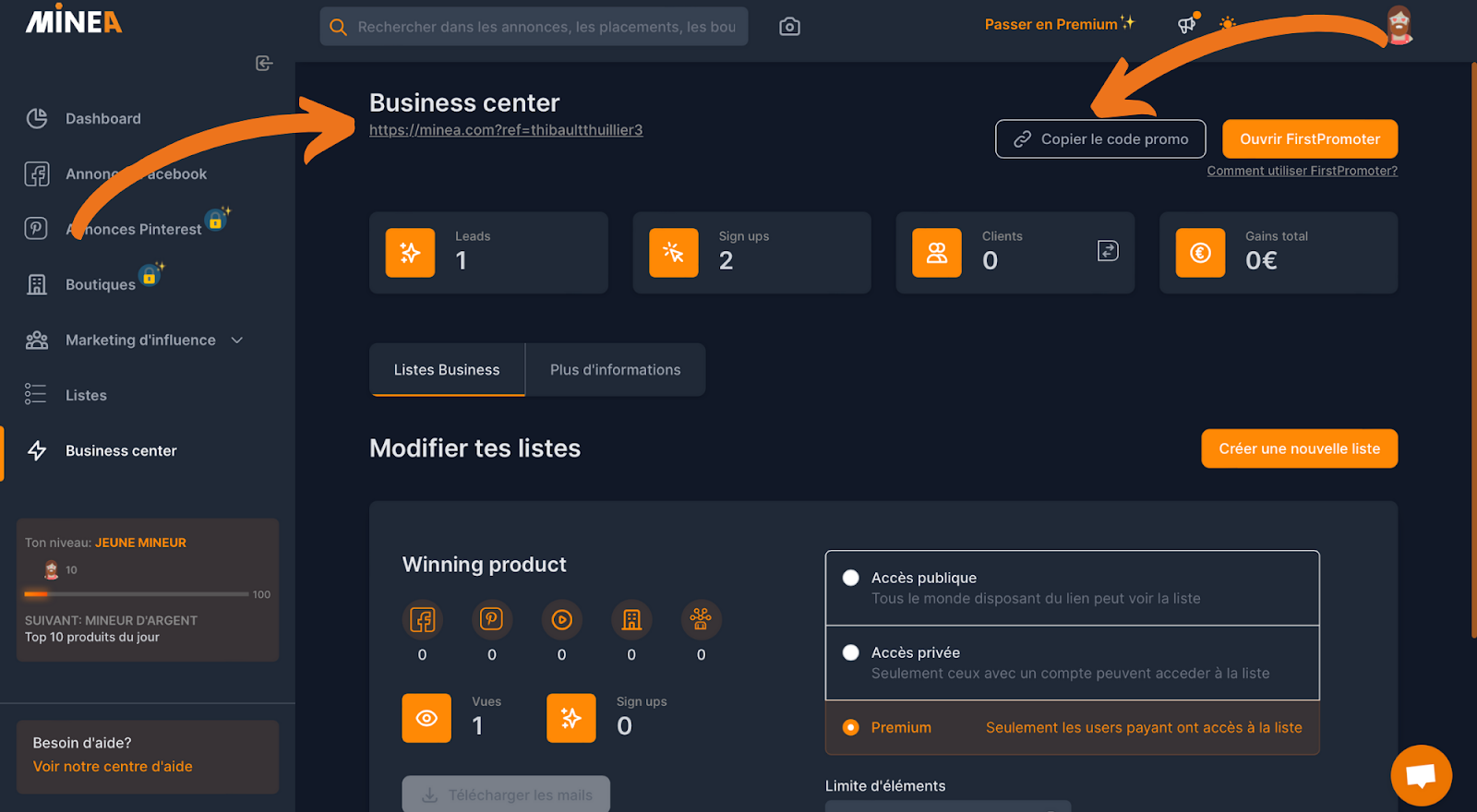Click the Pinterest ads sidebar icon
The width and height of the screenshot is (1477, 812).
(36, 228)
